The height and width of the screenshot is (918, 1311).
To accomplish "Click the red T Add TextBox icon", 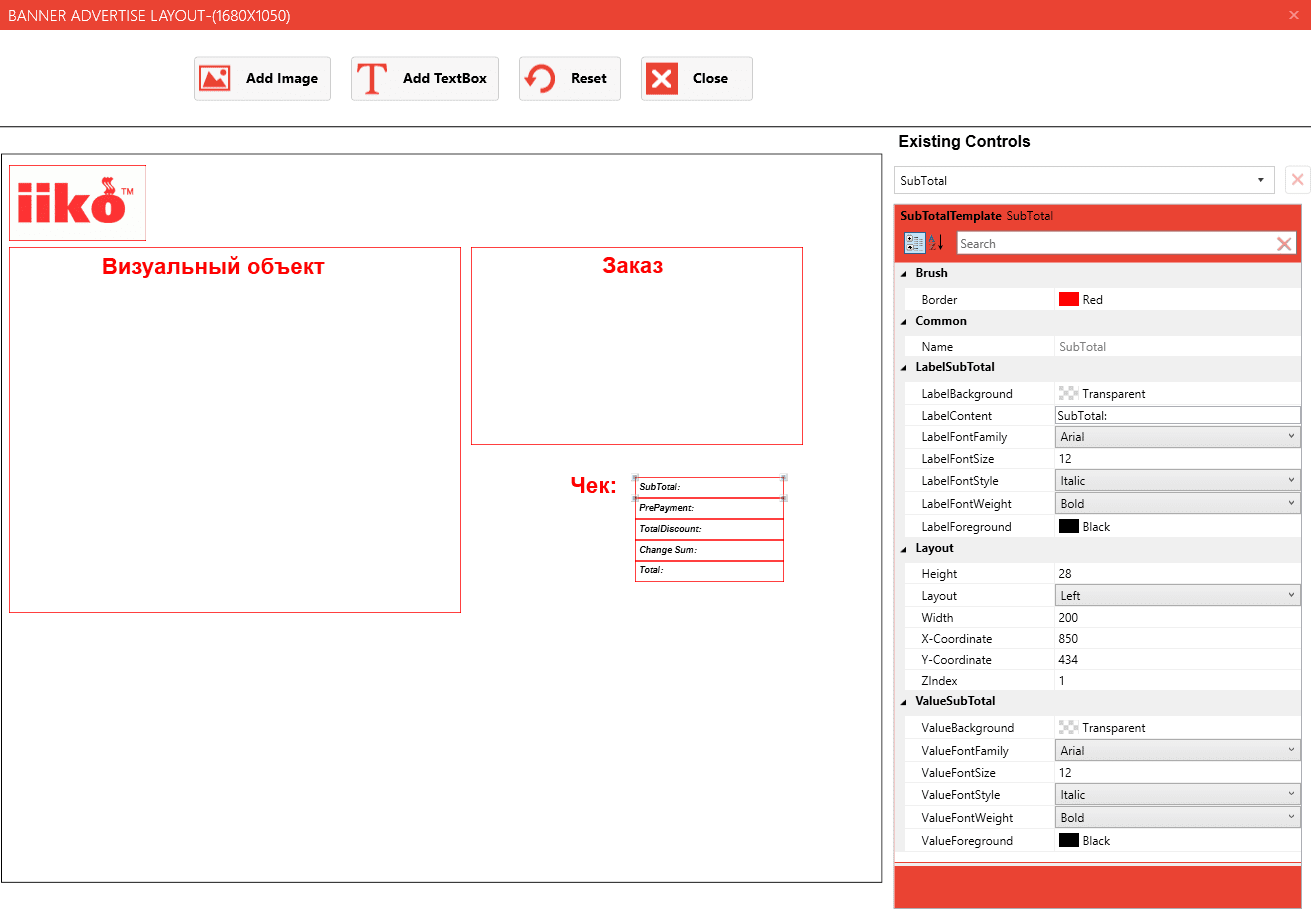I will point(372,78).
